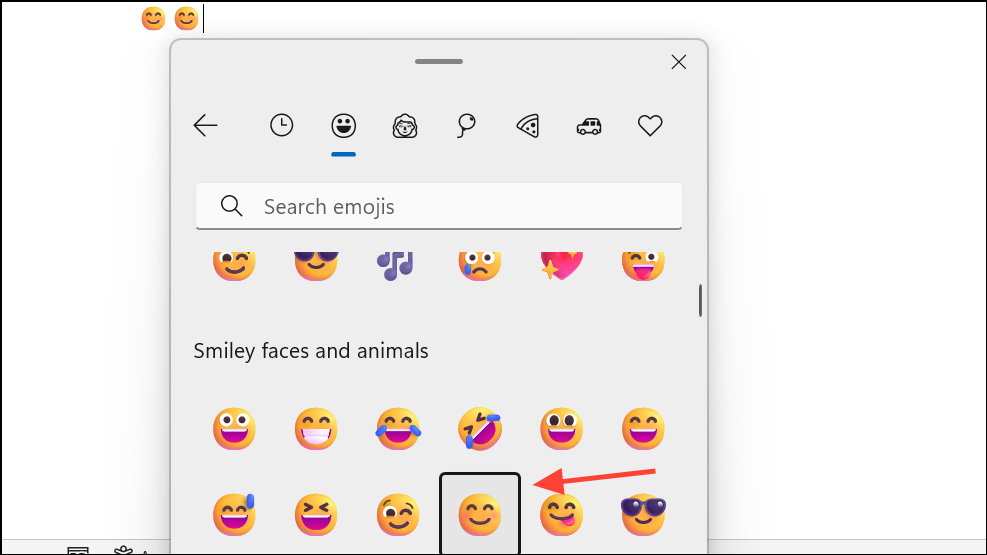
Task: Open the heart symbols category
Action: coord(650,125)
